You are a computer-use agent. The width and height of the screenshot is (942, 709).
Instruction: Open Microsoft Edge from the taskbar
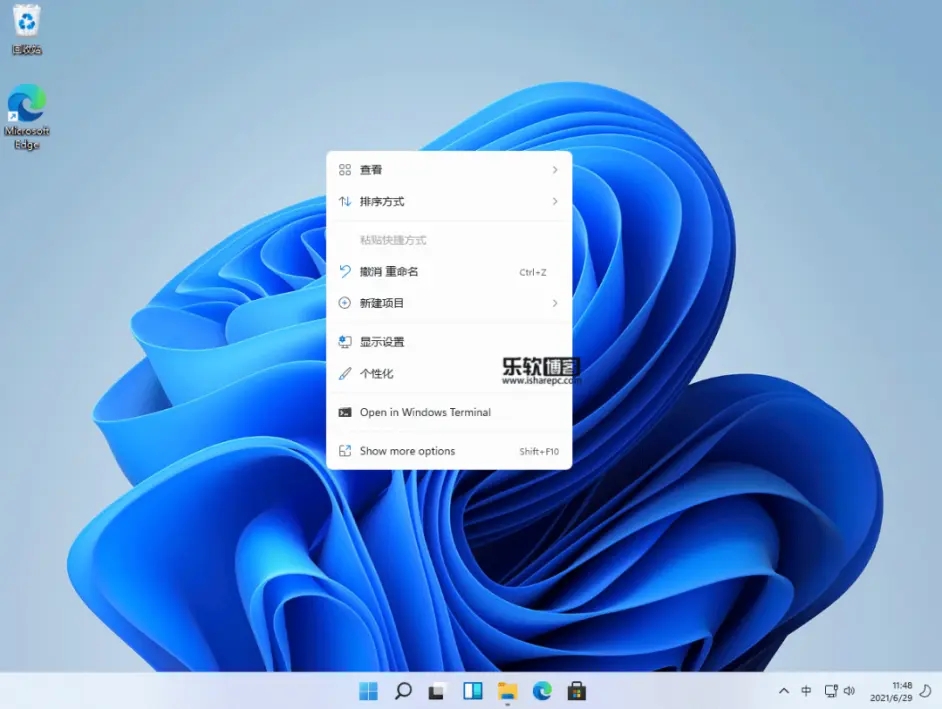(x=541, y=691)
